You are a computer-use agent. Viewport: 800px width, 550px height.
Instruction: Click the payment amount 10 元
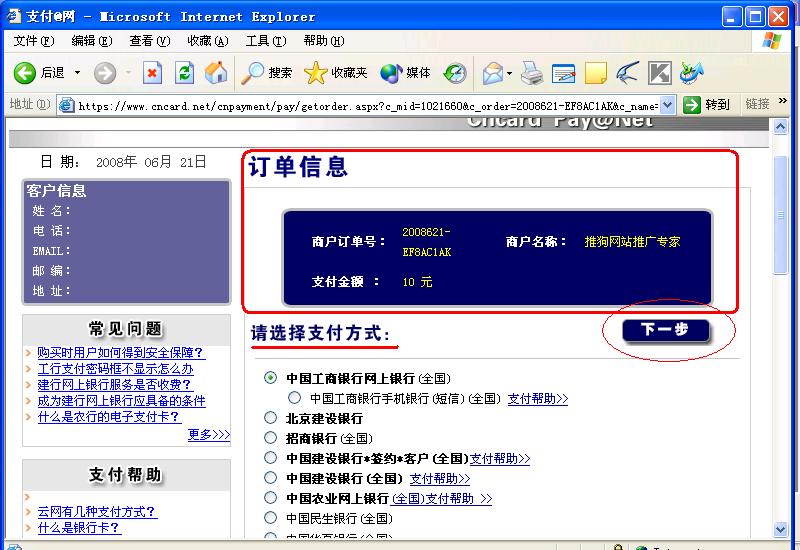click(417, 282)
